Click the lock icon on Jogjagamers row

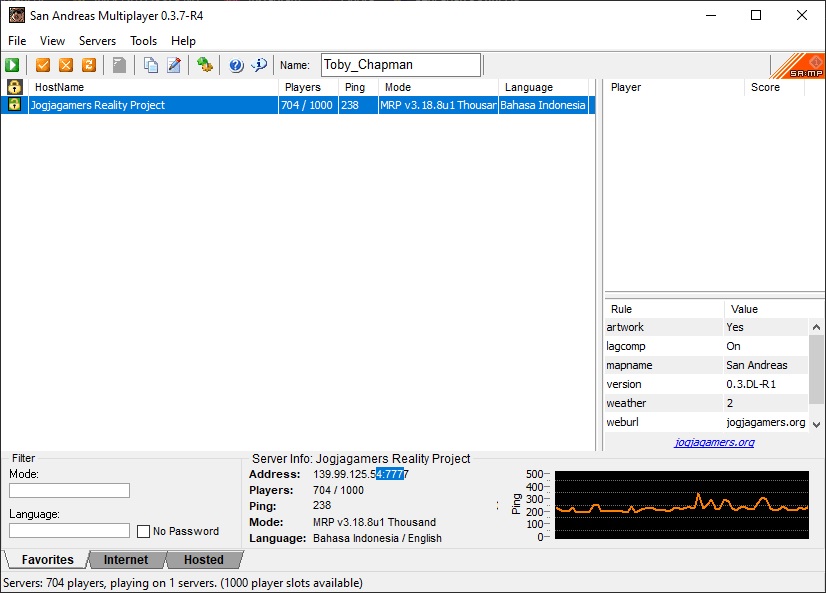pos(15,104)
